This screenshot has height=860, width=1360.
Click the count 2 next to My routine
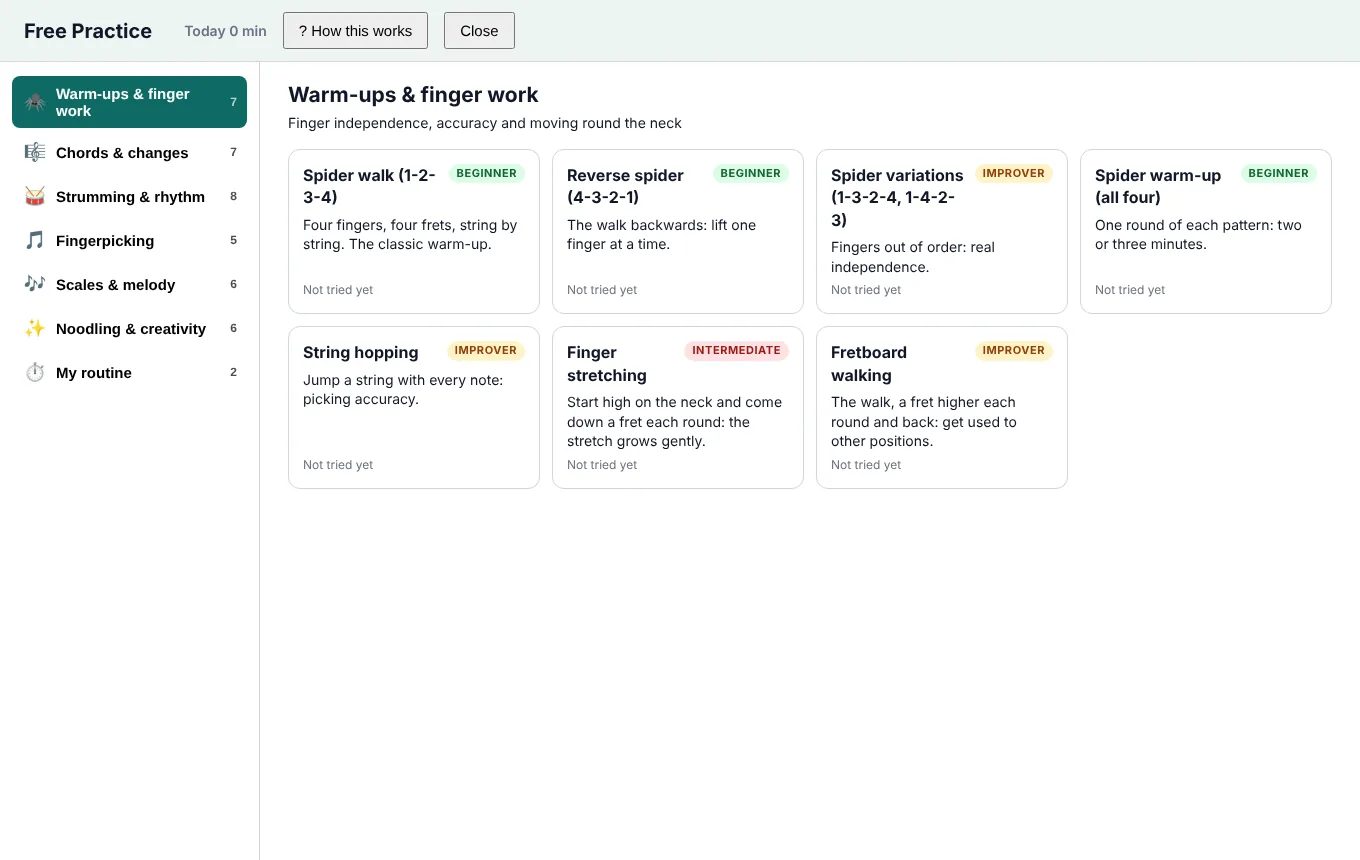(234, 373)
